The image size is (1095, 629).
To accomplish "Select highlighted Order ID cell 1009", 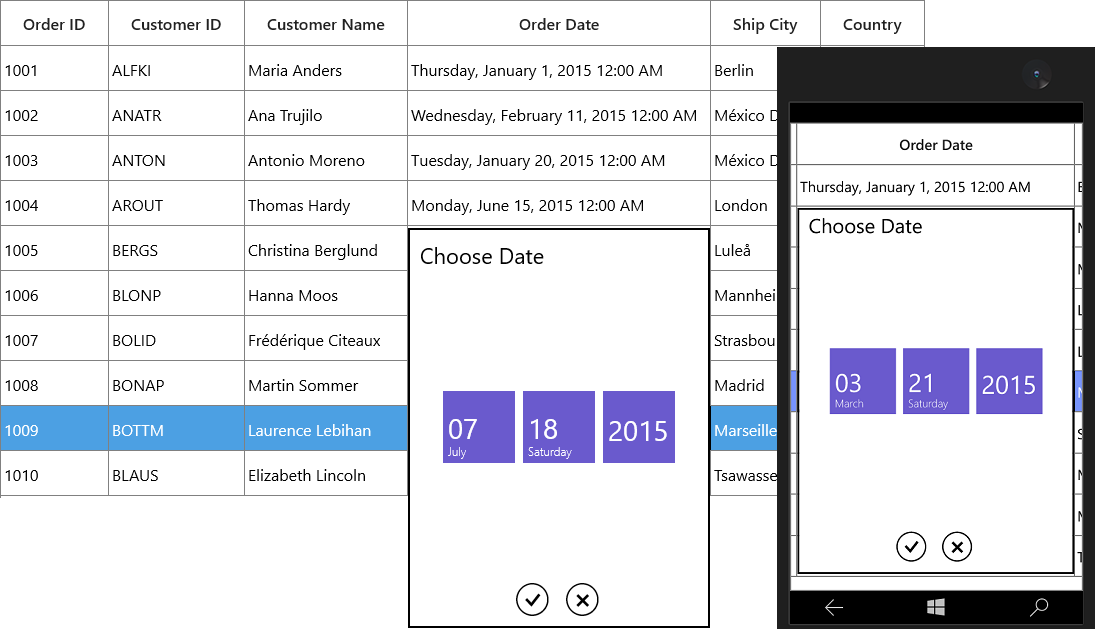I will pos(54,429).
